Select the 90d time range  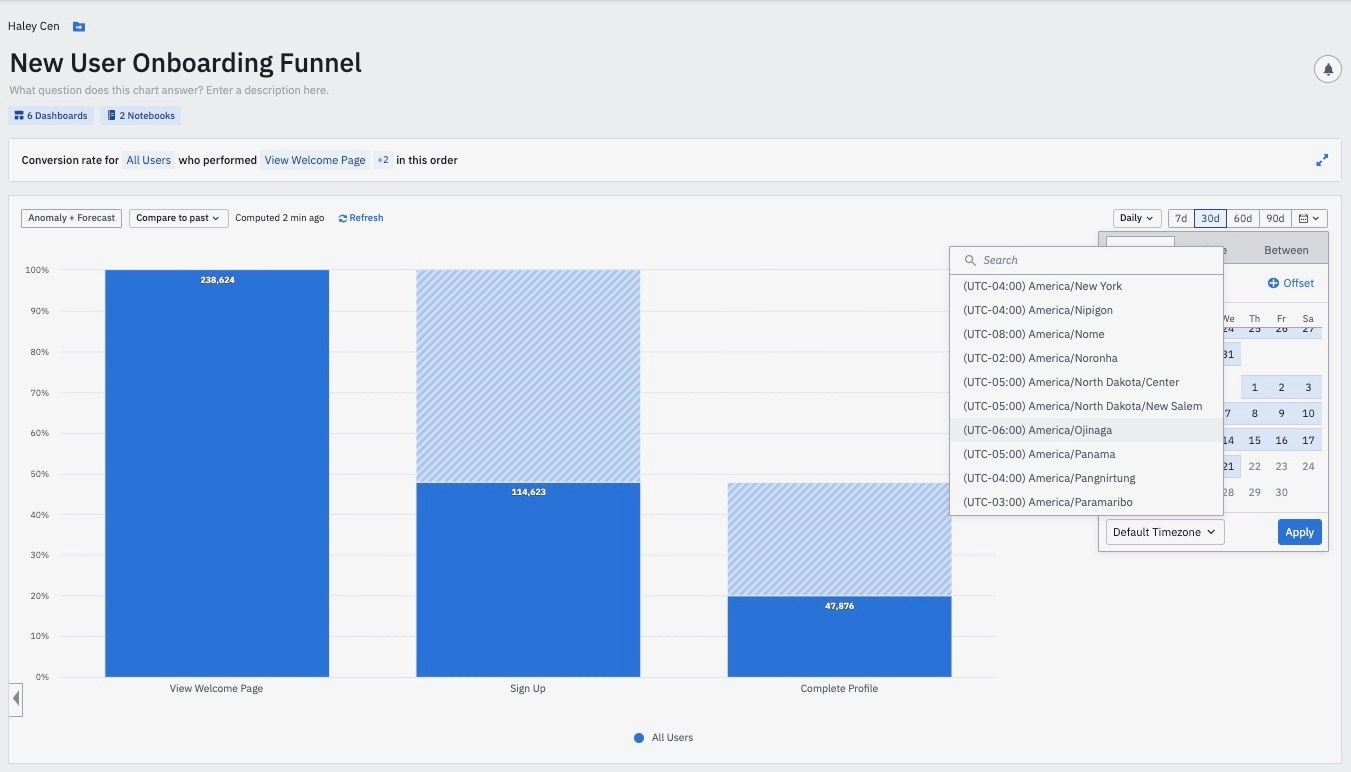[x=1274, y=218]
